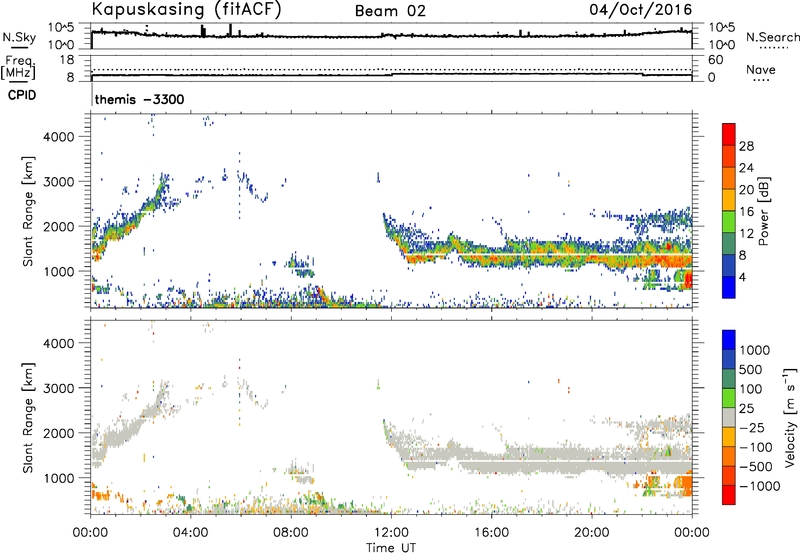The height and width of the screenshot is (554, 800).
Task: Click the '-25' velocity colorbar tick label
Action: point(752,427)
